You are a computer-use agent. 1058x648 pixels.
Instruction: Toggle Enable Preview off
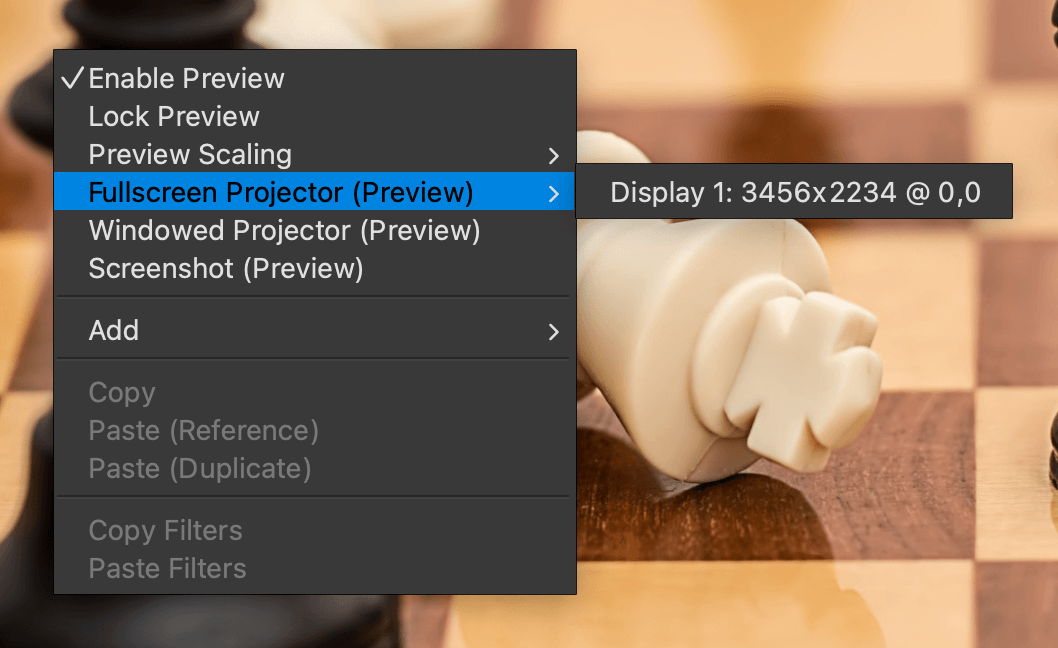[186, 78]
